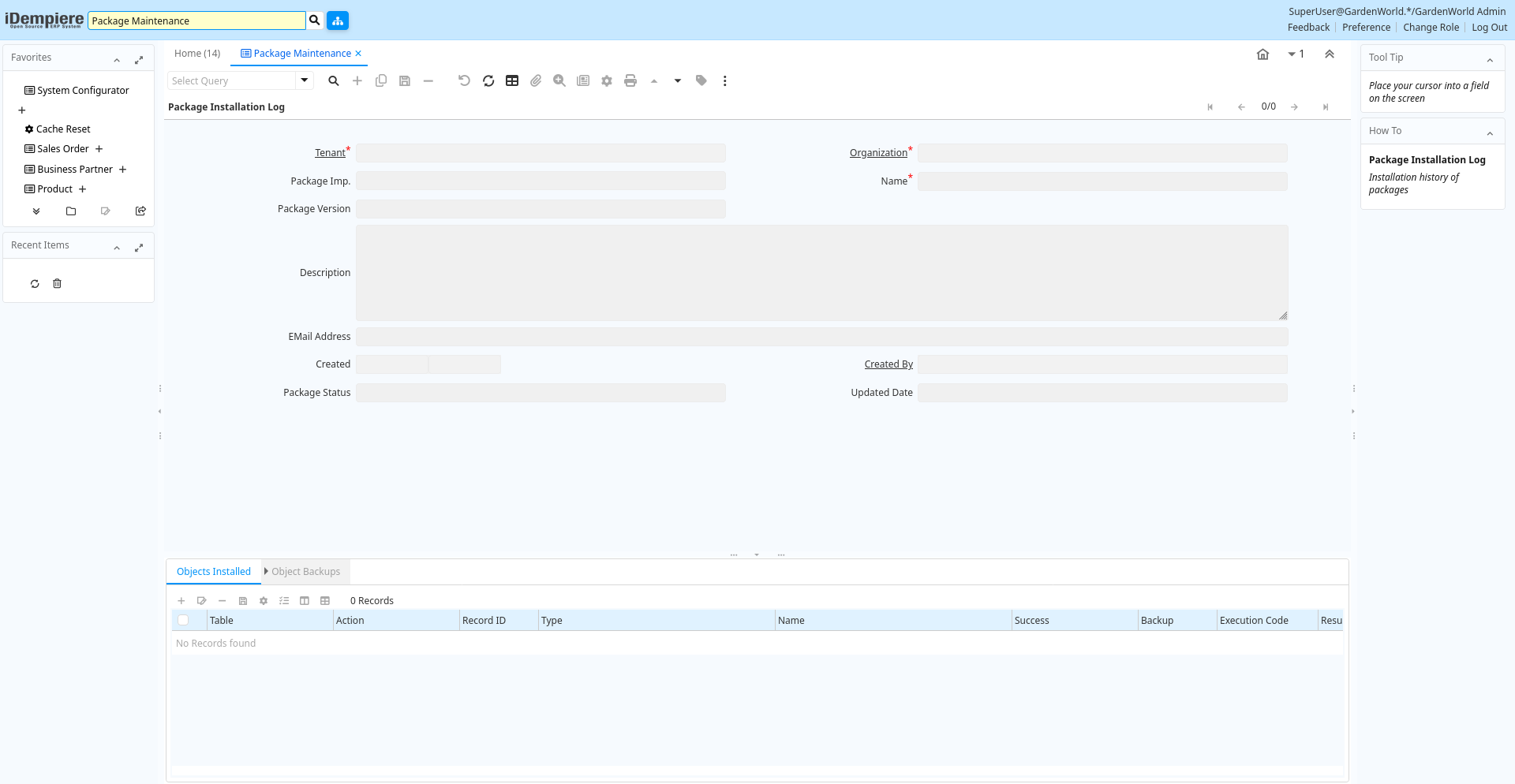Tick the select-all checkbox in table header
This screenshot has width=1515, height=784.
(183, 621)
